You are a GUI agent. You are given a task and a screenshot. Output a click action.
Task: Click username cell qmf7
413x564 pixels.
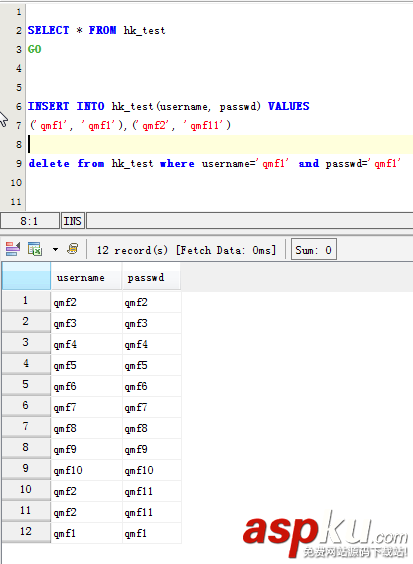[x=86, y=407]
